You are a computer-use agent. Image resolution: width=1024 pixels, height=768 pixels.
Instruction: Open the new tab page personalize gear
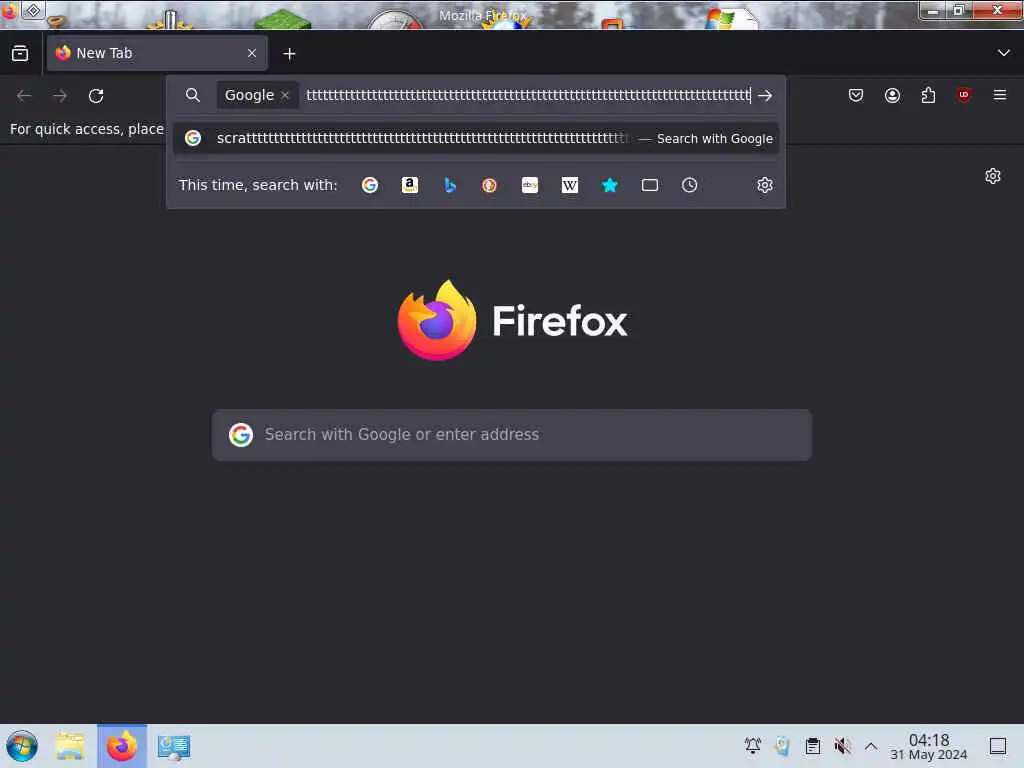coord(993,176)
